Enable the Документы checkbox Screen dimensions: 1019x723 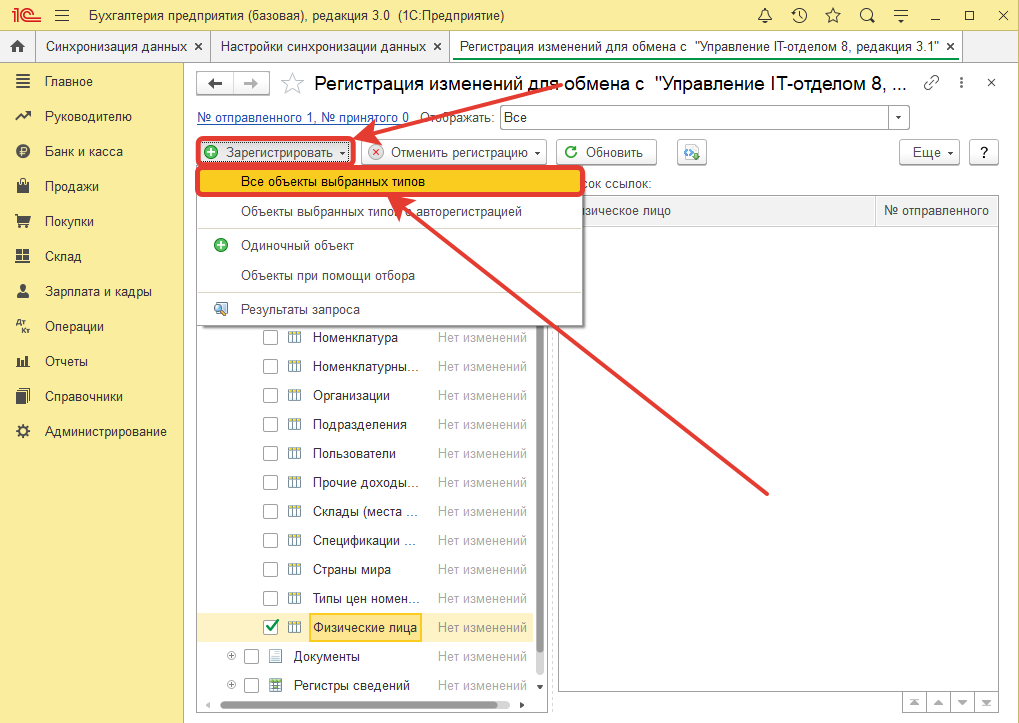[251, 657]
